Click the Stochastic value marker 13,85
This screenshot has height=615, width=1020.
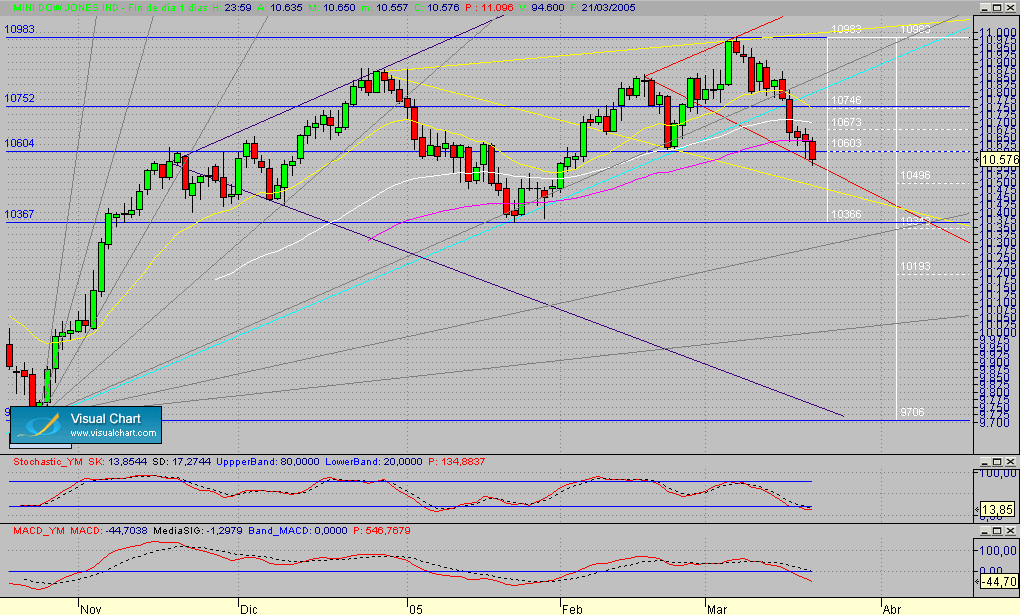pyautogui.click(x=999, y=510)
